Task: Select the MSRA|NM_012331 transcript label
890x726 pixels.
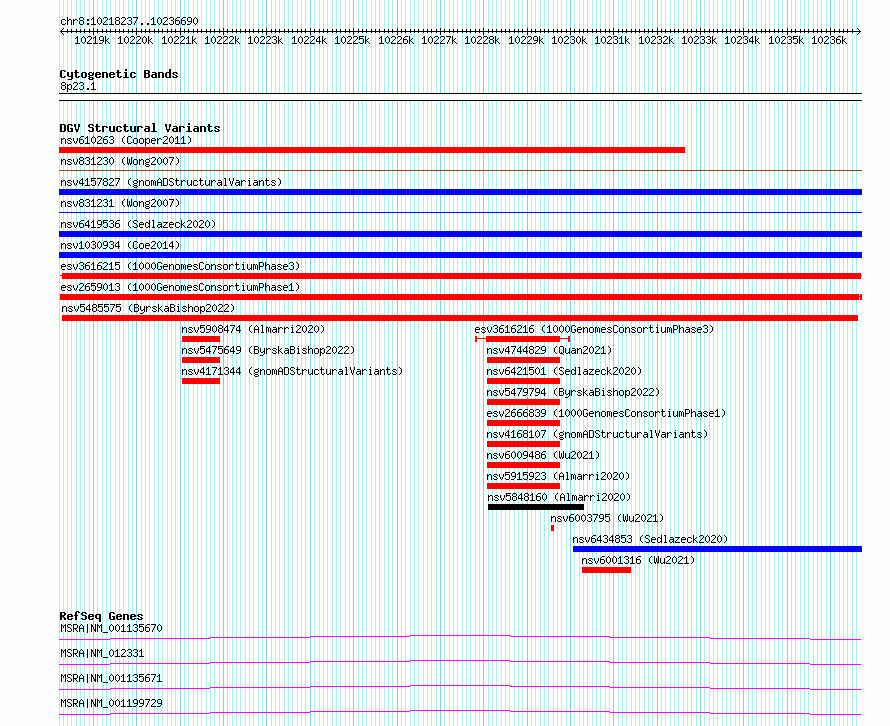Action: coord(102,653)
